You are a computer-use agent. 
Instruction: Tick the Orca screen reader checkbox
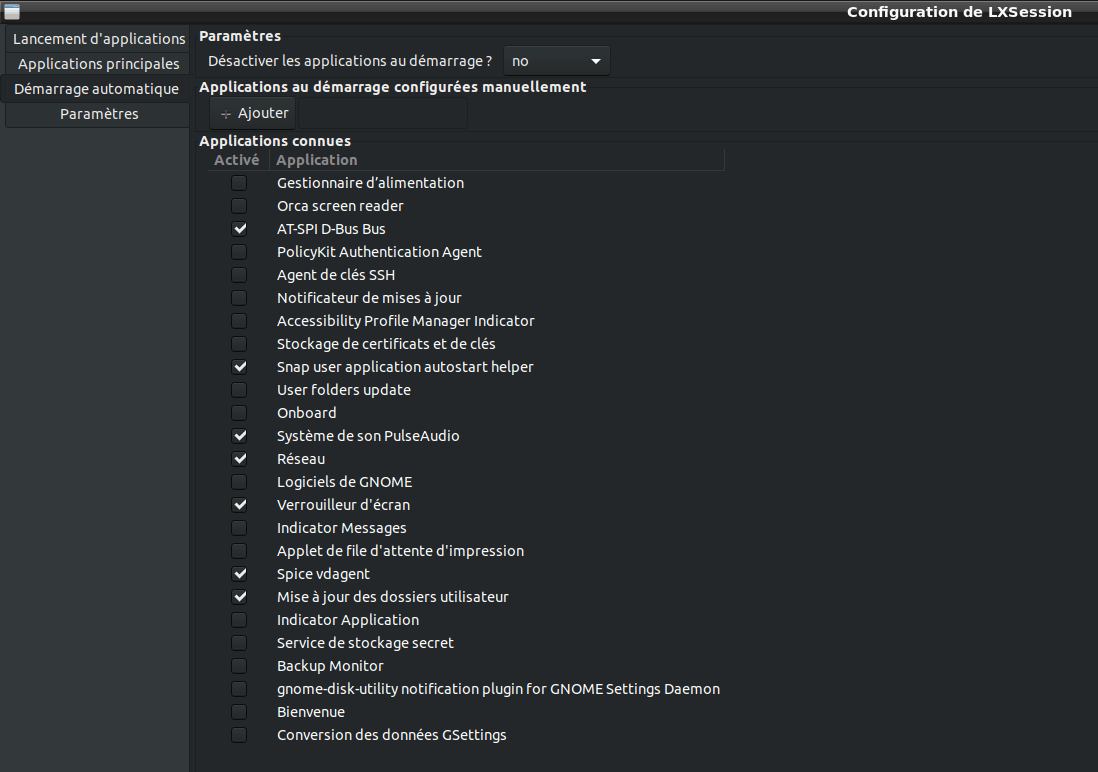(239, 206)
